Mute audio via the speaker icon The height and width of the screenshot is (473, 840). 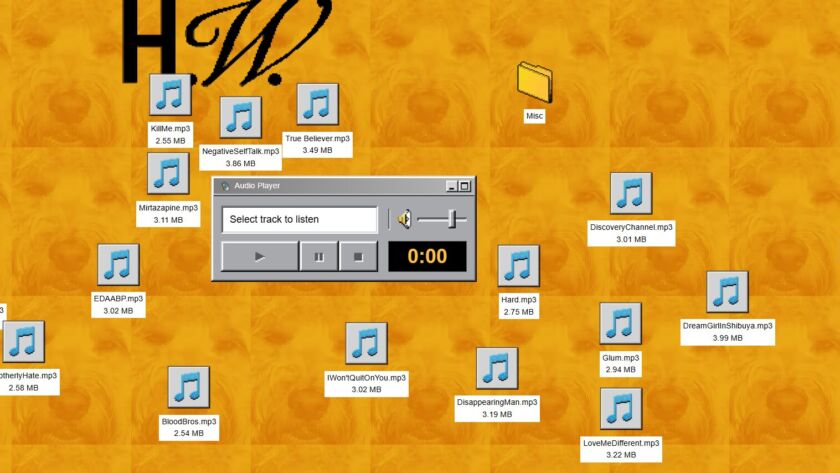pos(404,219)
